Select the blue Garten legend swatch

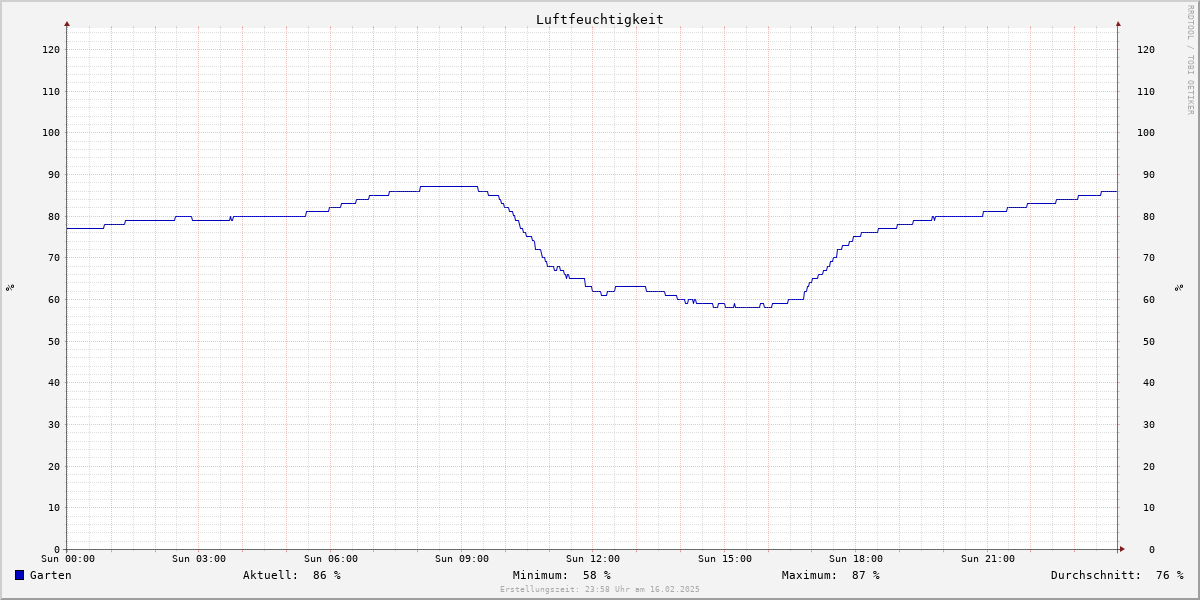tap(19, 575)
